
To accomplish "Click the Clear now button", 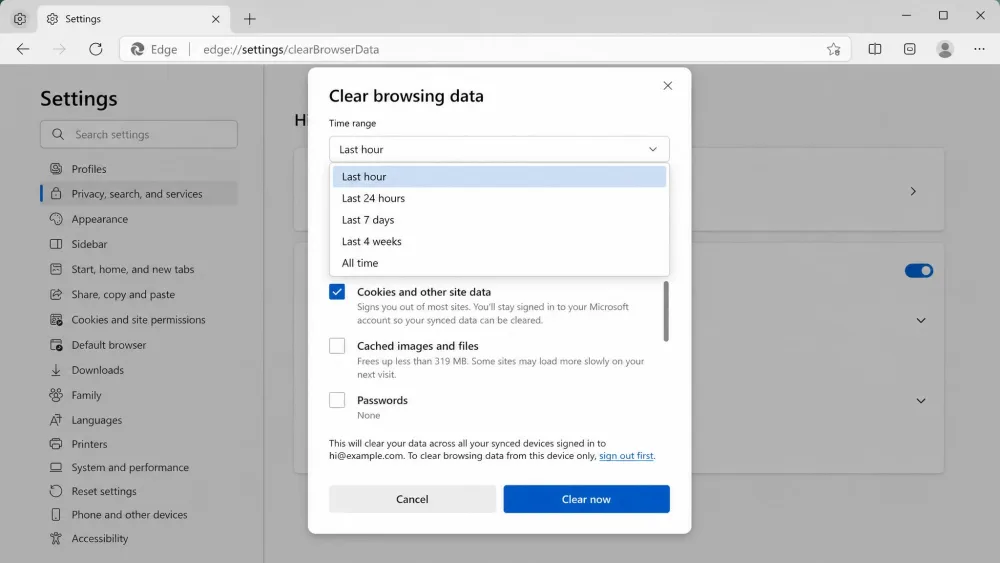I will point(586,499).
